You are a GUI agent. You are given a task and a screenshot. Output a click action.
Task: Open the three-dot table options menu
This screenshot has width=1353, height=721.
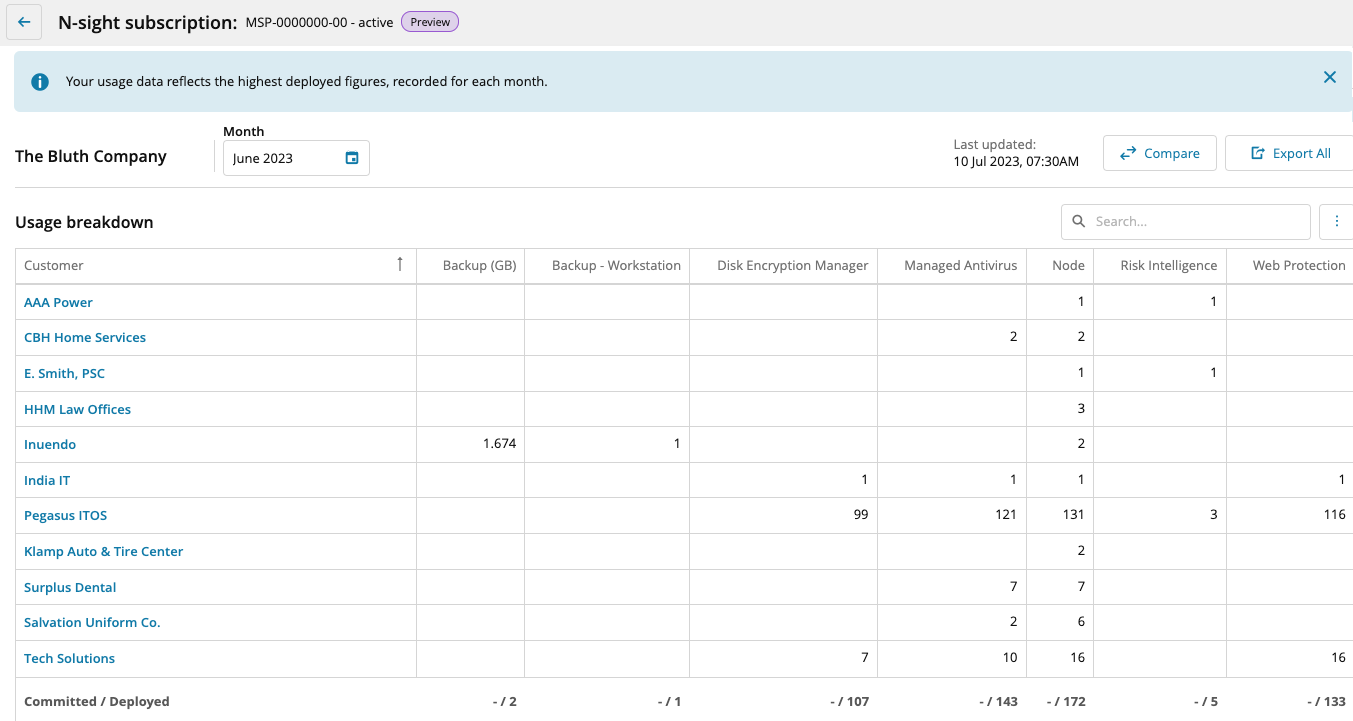(x=1337, y=222)
